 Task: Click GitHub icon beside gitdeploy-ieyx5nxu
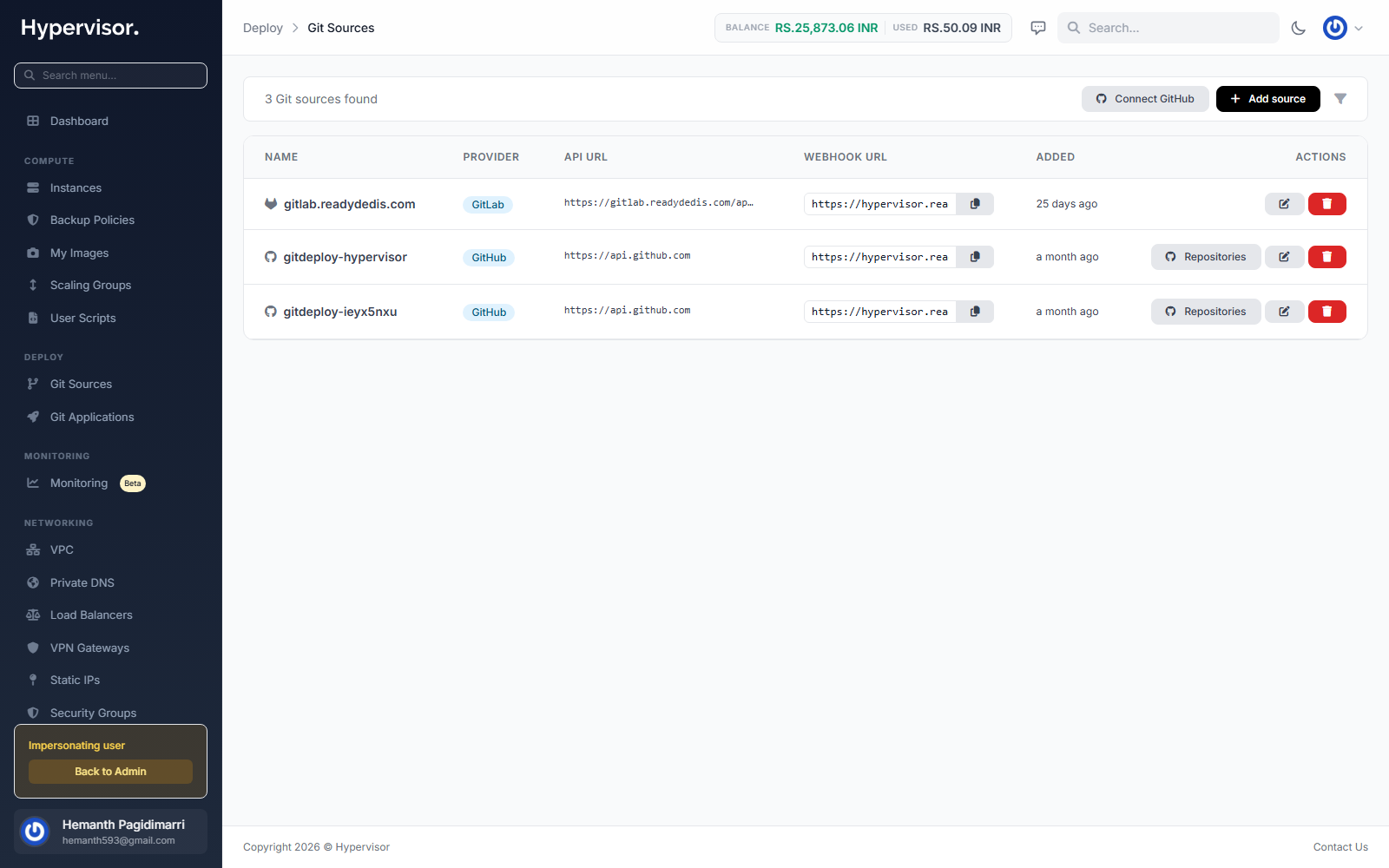coord(271,312)
